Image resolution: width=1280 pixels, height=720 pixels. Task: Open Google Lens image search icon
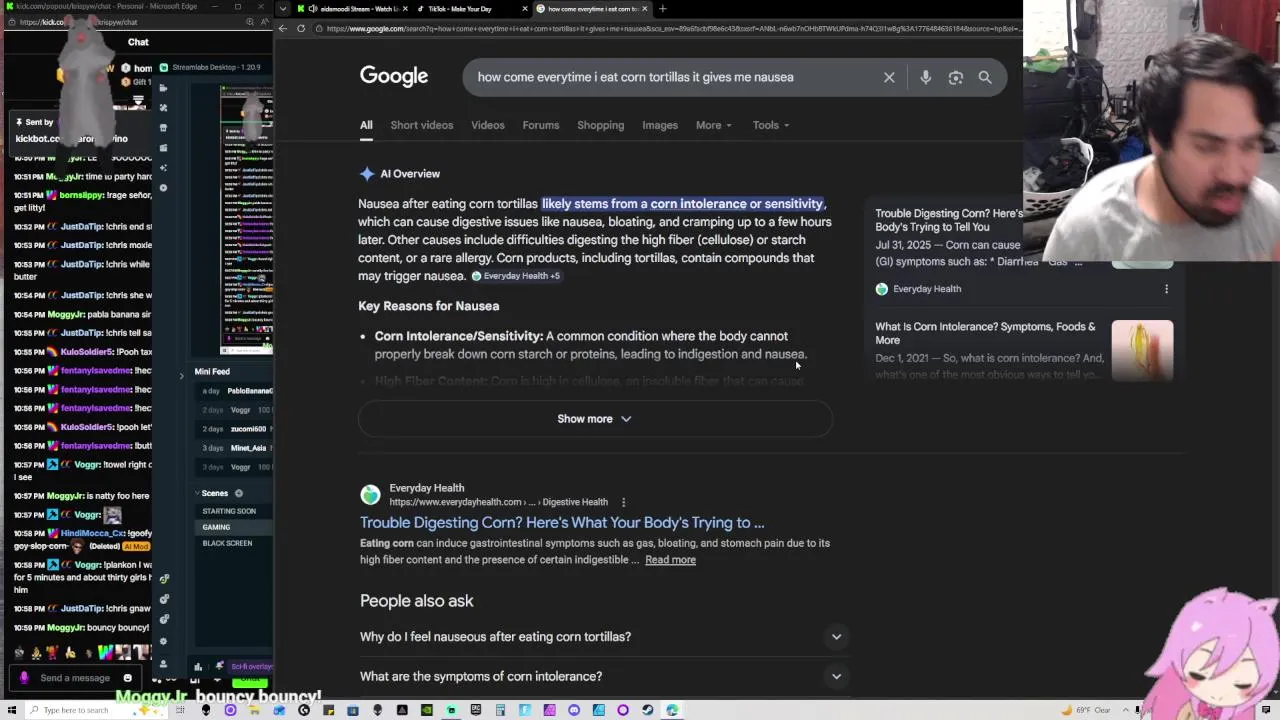[955, 77]
